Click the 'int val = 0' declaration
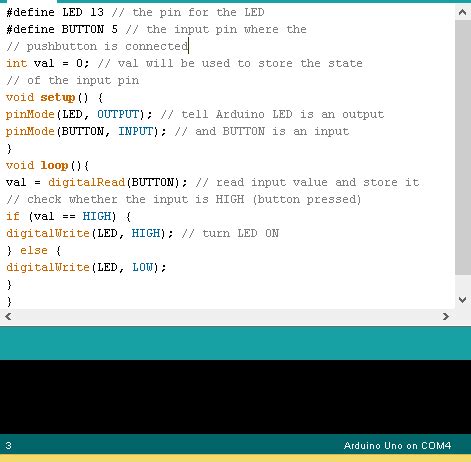 48,63
